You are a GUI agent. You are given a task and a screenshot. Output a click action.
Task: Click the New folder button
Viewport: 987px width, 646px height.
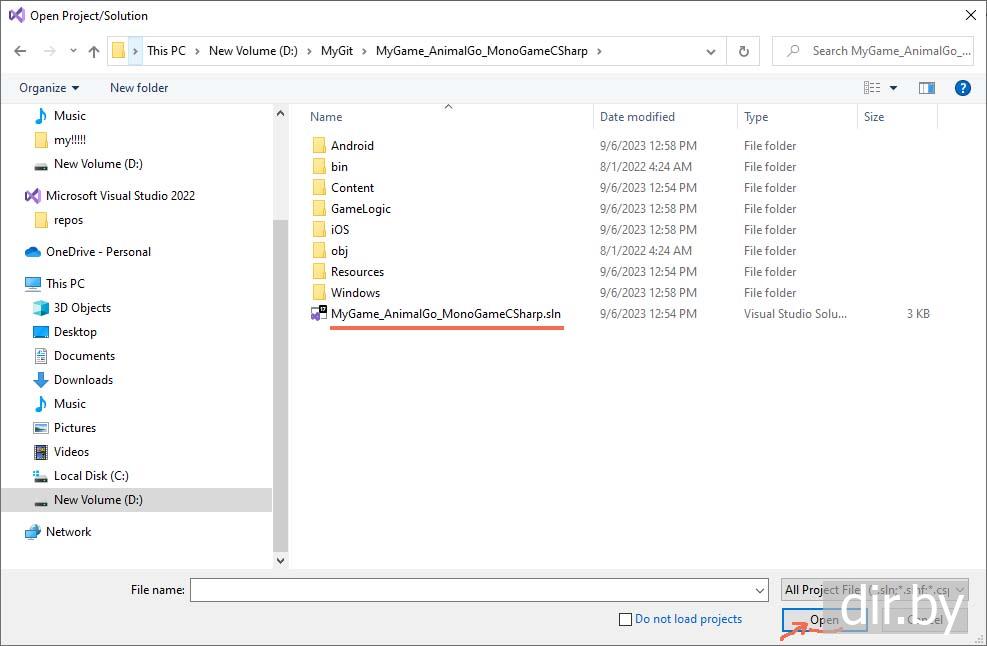pos(139,88)
